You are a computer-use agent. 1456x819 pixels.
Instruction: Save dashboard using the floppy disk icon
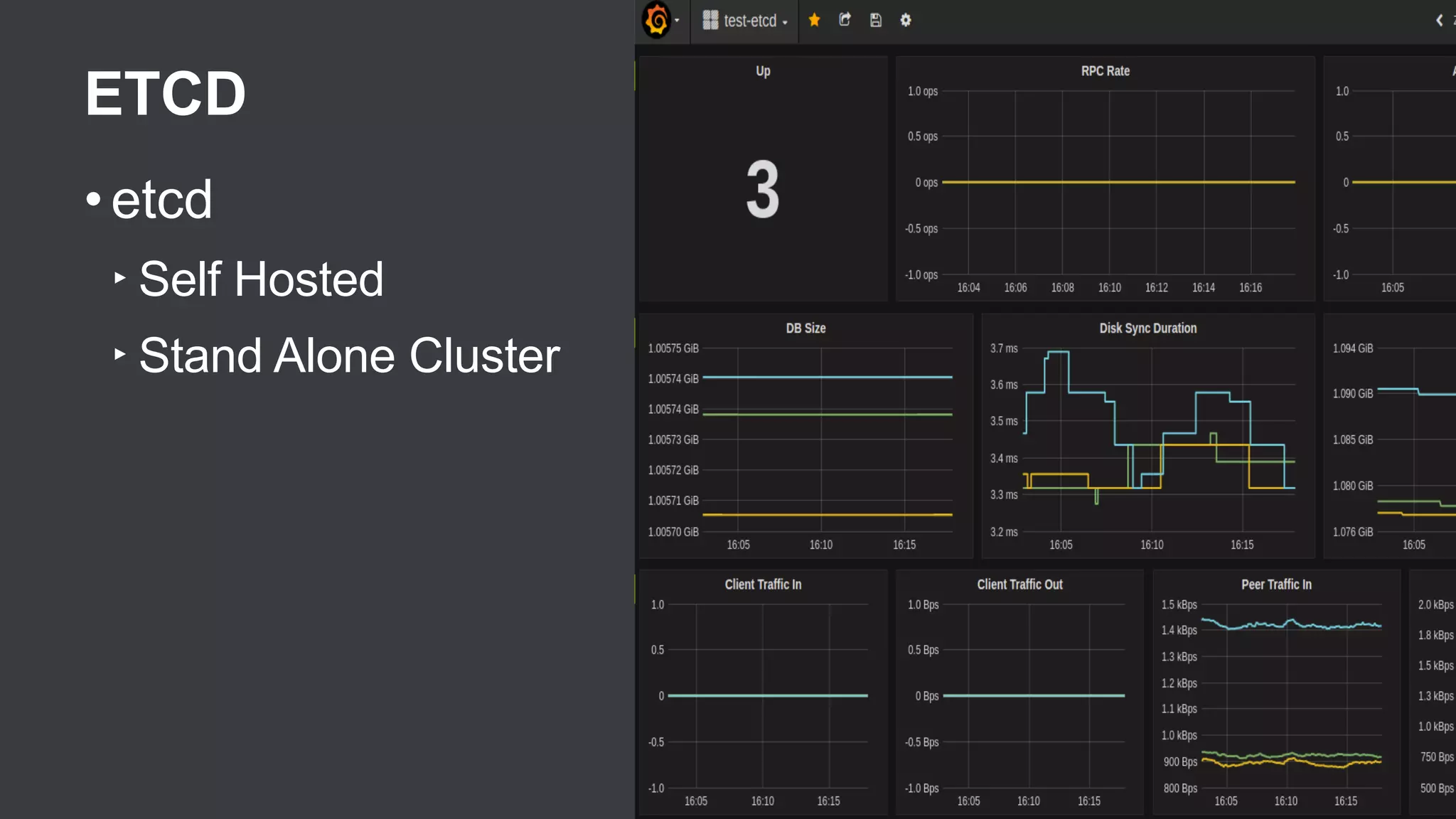tap(876, 20)
